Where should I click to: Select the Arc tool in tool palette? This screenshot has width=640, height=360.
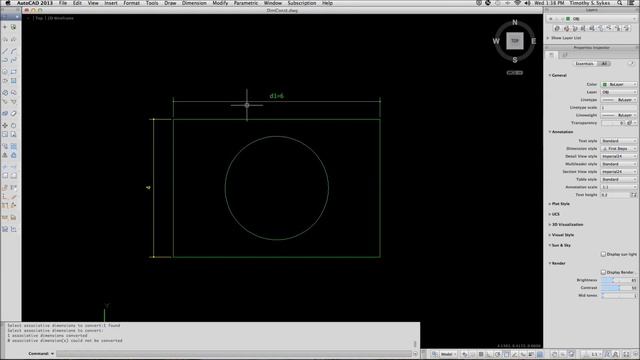coord(13,51)
